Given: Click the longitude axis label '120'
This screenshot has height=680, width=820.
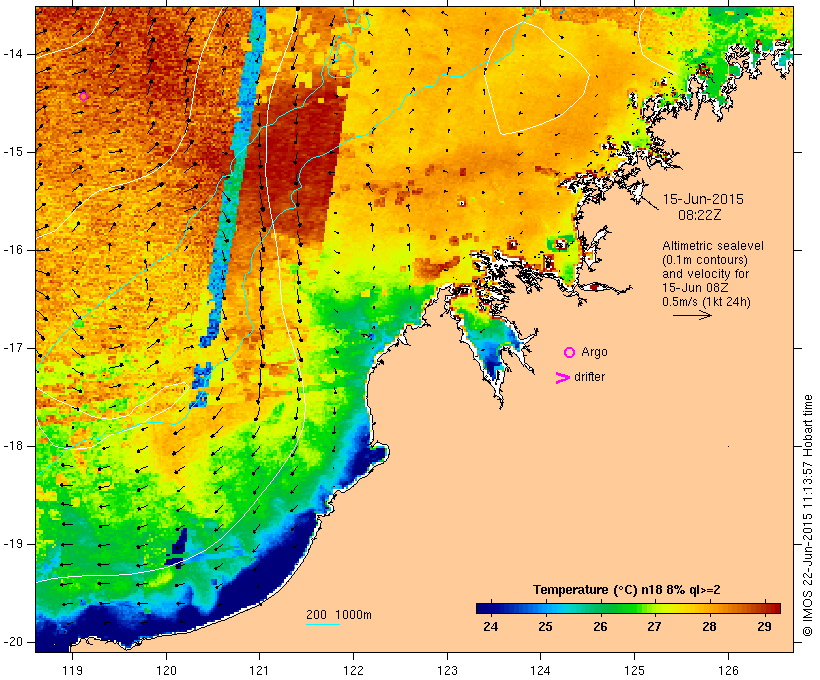Looking at the screenshot, I should pos(166,670).
